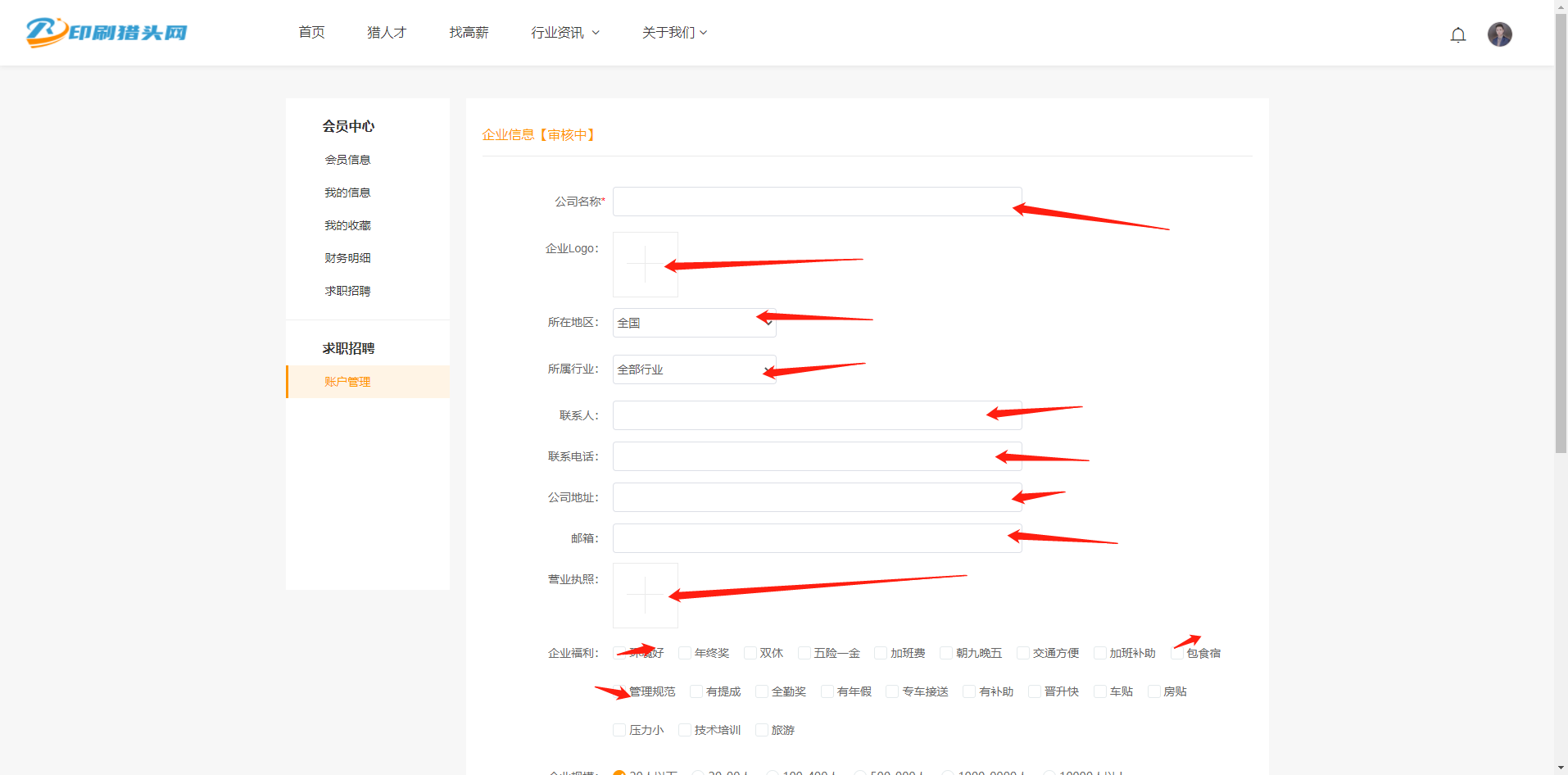Image resolution: width=1568 pixels, height=775 pixels.
Task: Go to the 首页 menu item
Action: tap(310, 32)
